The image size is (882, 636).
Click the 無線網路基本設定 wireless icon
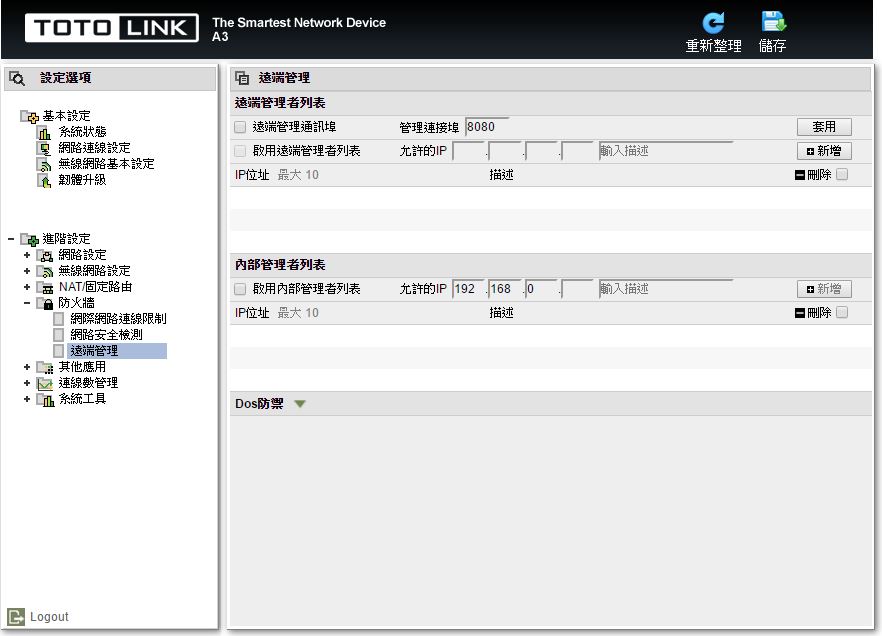pos(44,165)
